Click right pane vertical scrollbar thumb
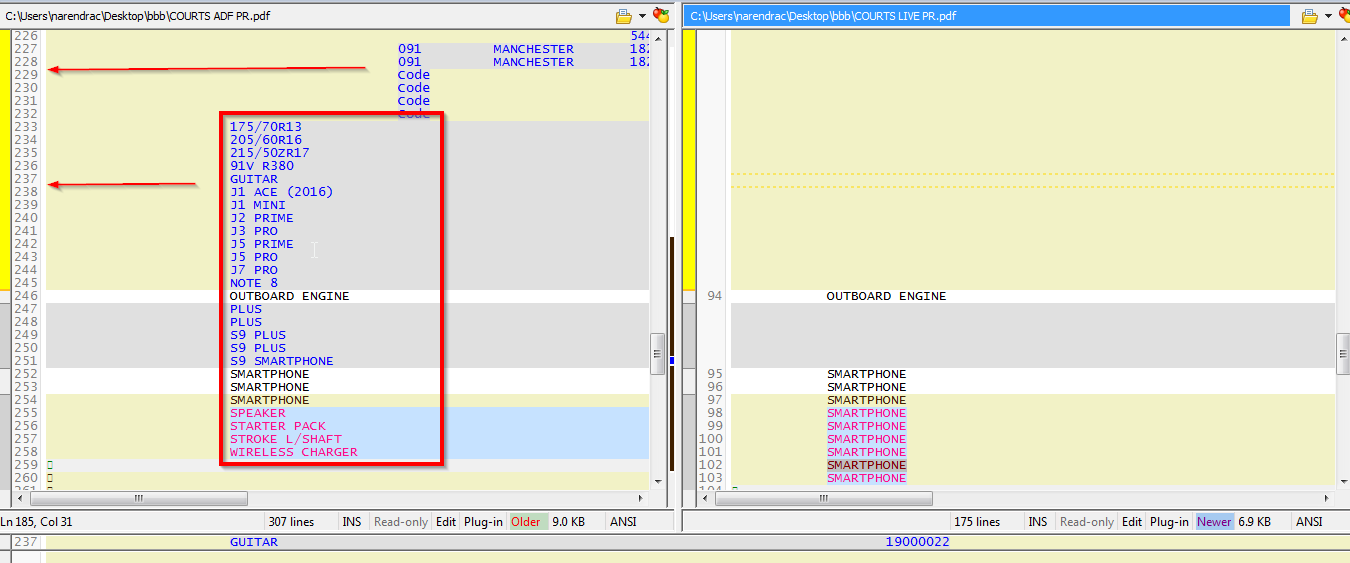 (x=1343, y=353)
